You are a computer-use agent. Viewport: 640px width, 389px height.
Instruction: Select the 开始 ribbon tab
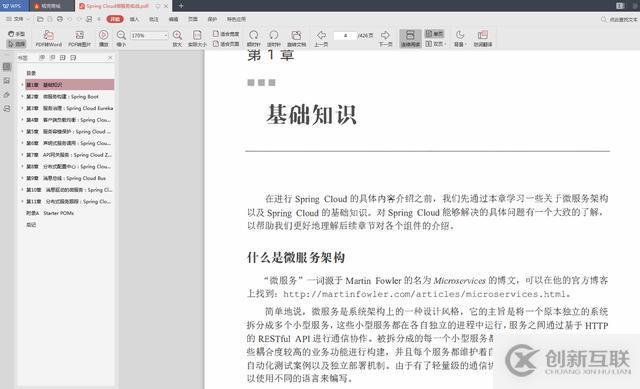[x=115, y=19]
